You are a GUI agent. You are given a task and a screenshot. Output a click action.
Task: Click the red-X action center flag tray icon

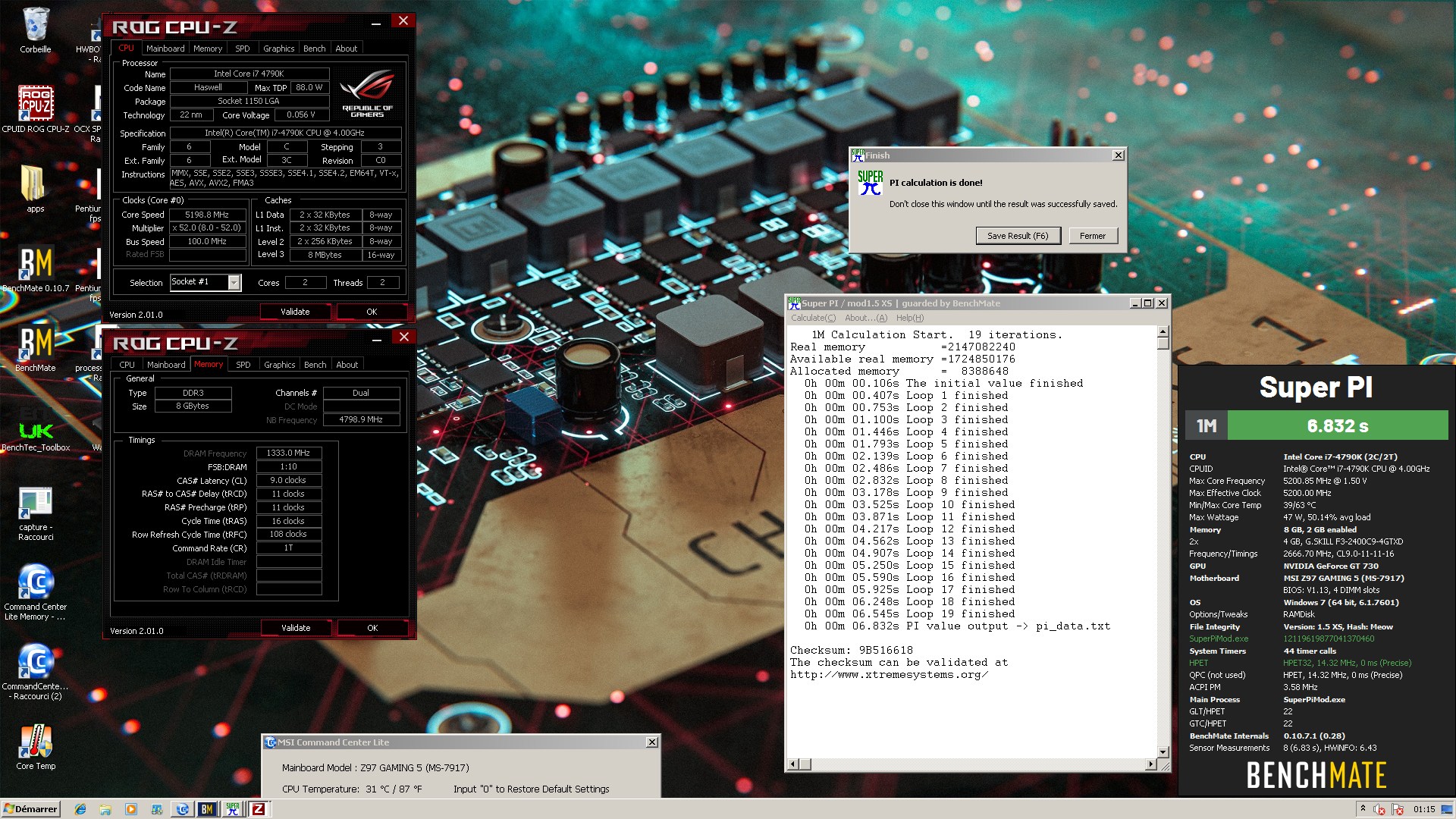pyautogui.click(x=1397, y=809)
